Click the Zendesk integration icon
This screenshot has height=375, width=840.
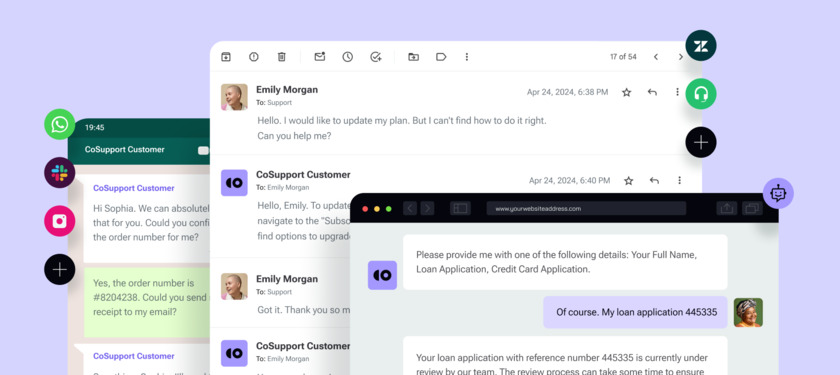point(701,46)
